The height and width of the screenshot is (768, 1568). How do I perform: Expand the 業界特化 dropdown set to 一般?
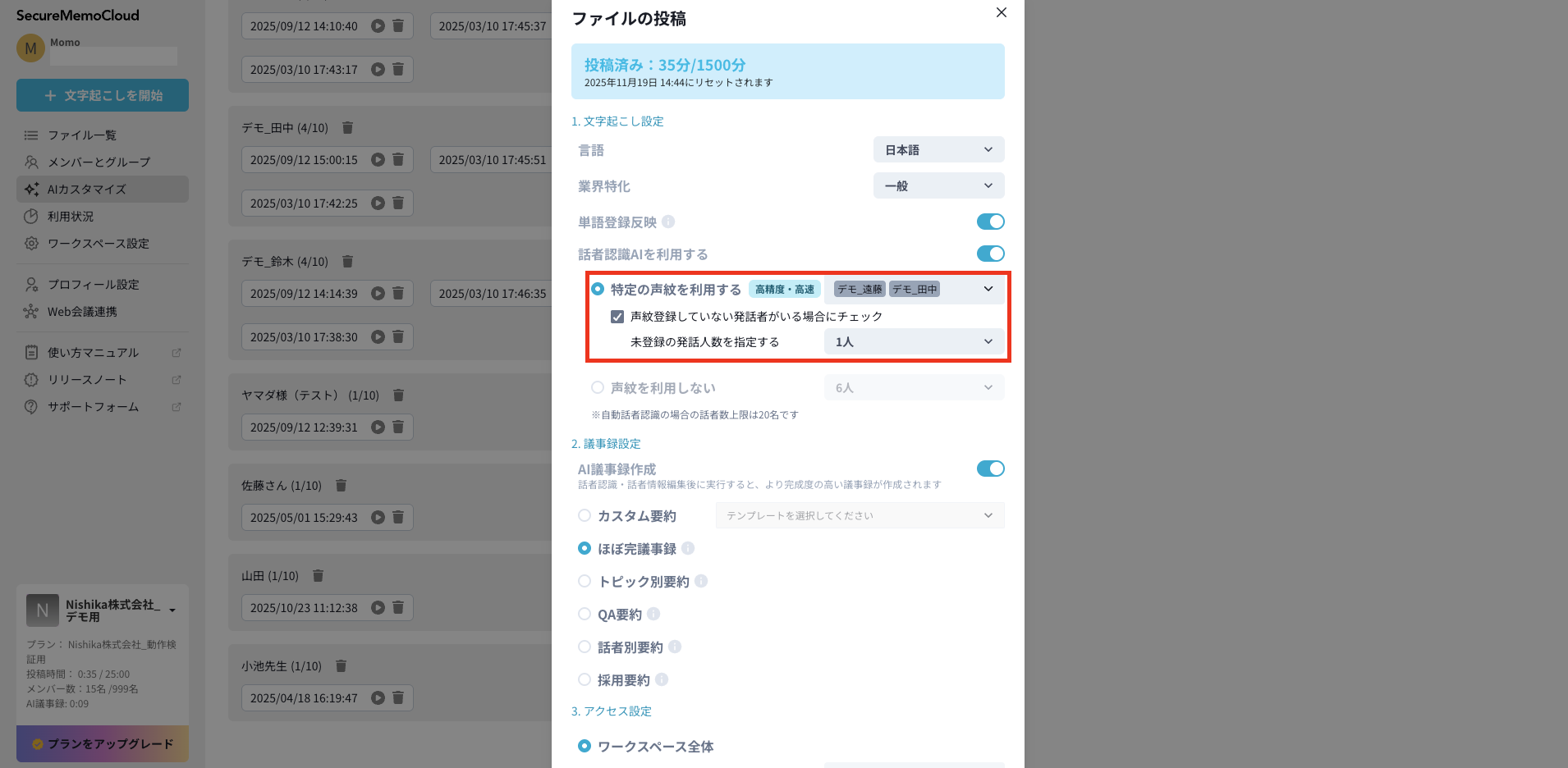tap(938, 186)
